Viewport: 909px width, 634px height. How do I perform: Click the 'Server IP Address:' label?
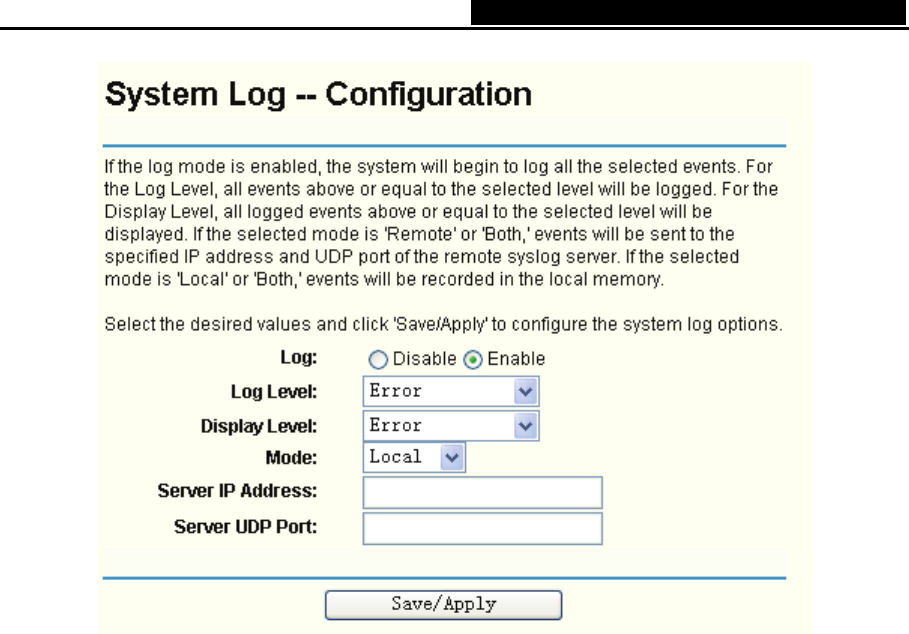coord(237,491)
